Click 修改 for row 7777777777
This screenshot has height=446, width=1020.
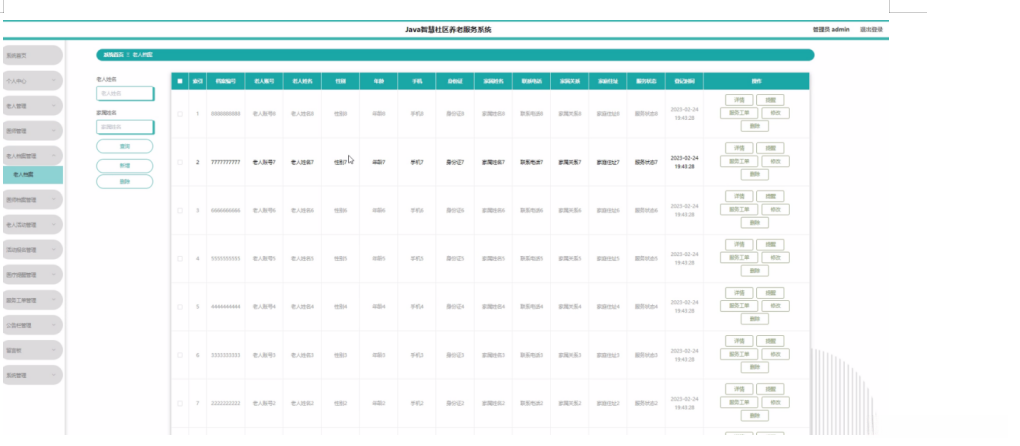point(775,161)
